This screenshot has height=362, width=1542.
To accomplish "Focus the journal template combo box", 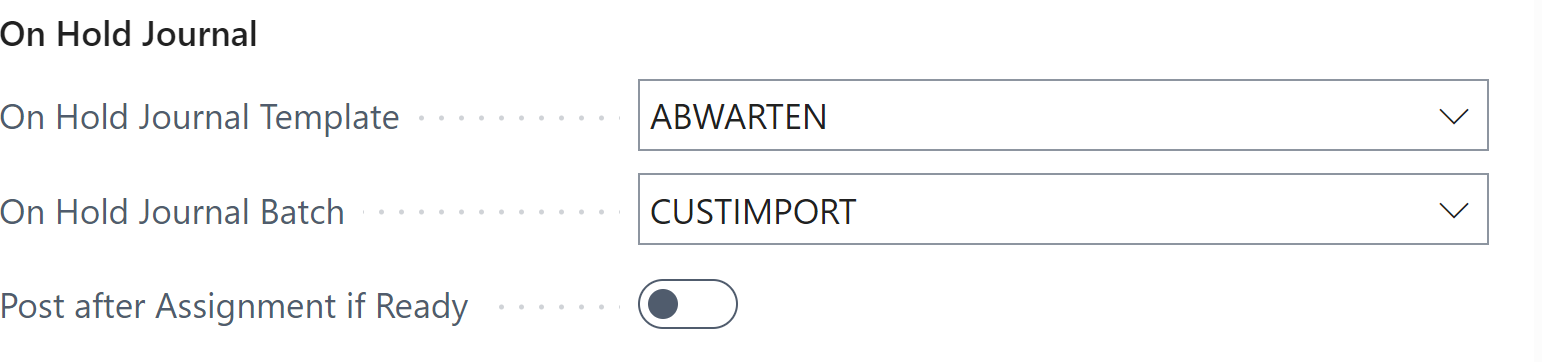I will pyautogui.click(x=1063, y=116).
